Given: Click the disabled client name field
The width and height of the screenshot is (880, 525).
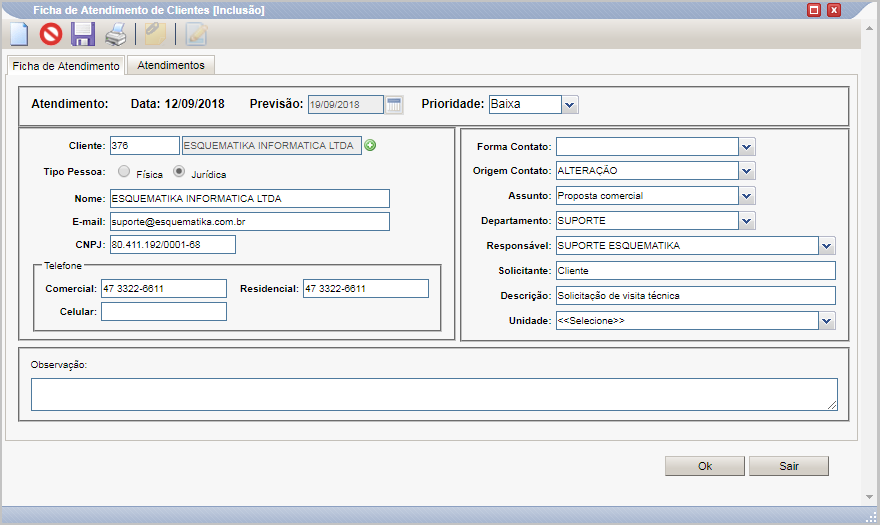Looking at the screenshot, I should click(x=272, y=145).
